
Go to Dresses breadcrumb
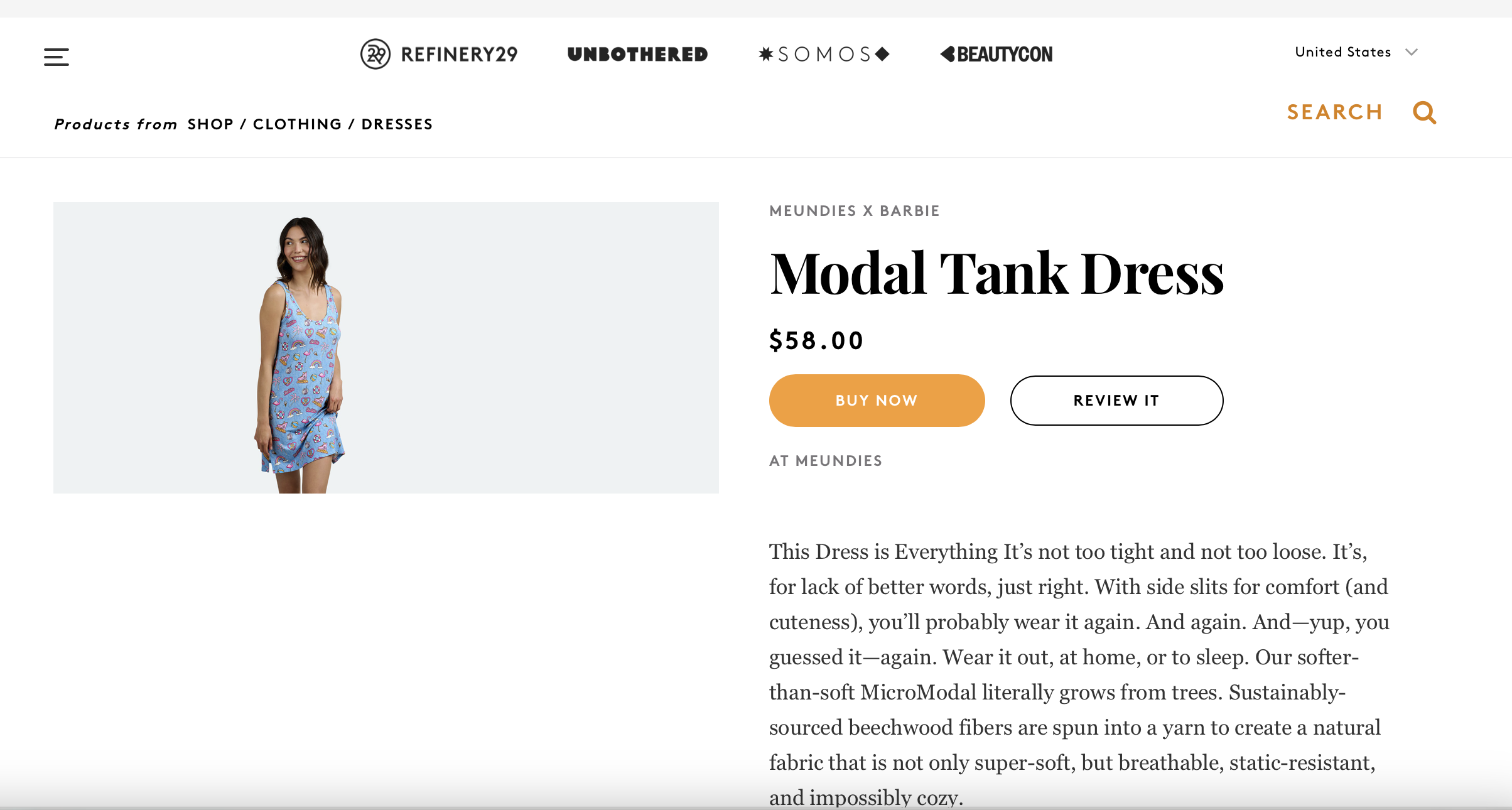(397, 124)
